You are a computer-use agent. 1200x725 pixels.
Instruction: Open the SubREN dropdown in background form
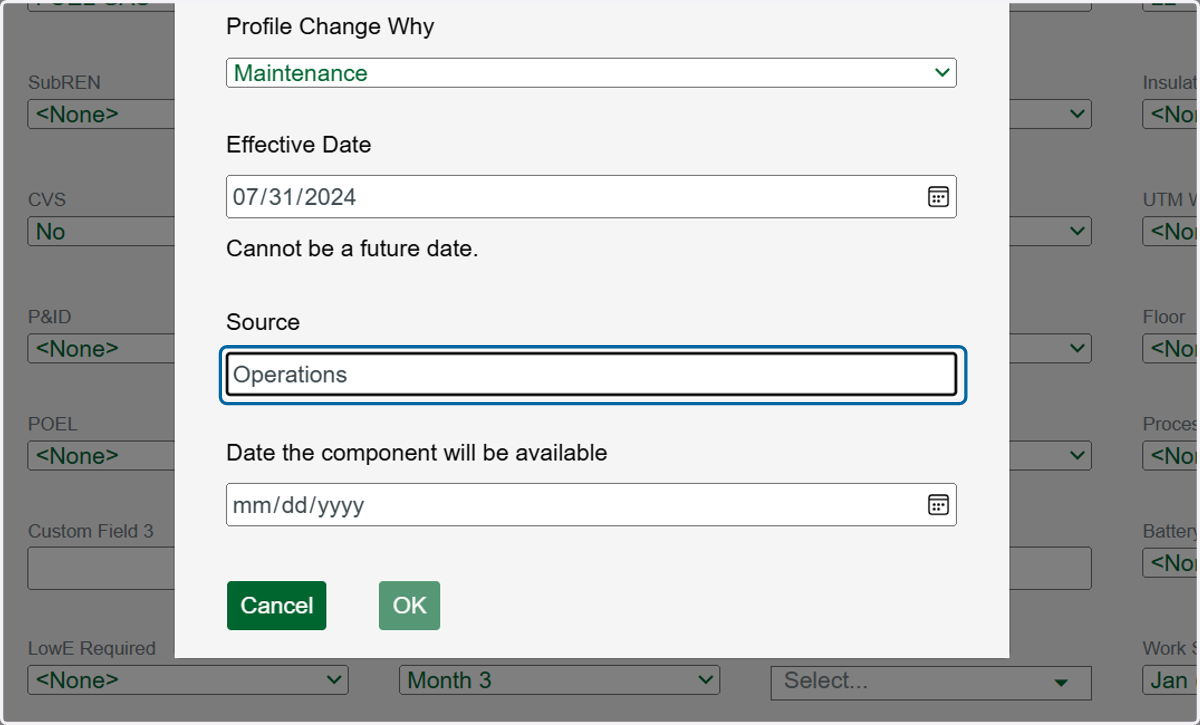tap(102, 114)
